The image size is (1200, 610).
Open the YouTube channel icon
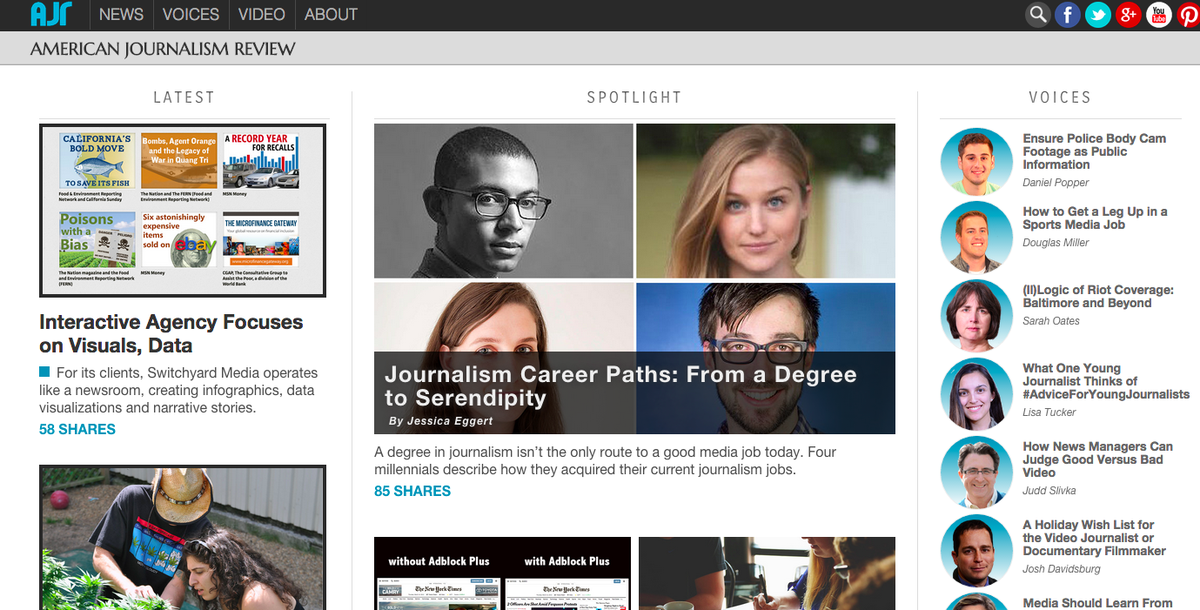click(1159, 14)
